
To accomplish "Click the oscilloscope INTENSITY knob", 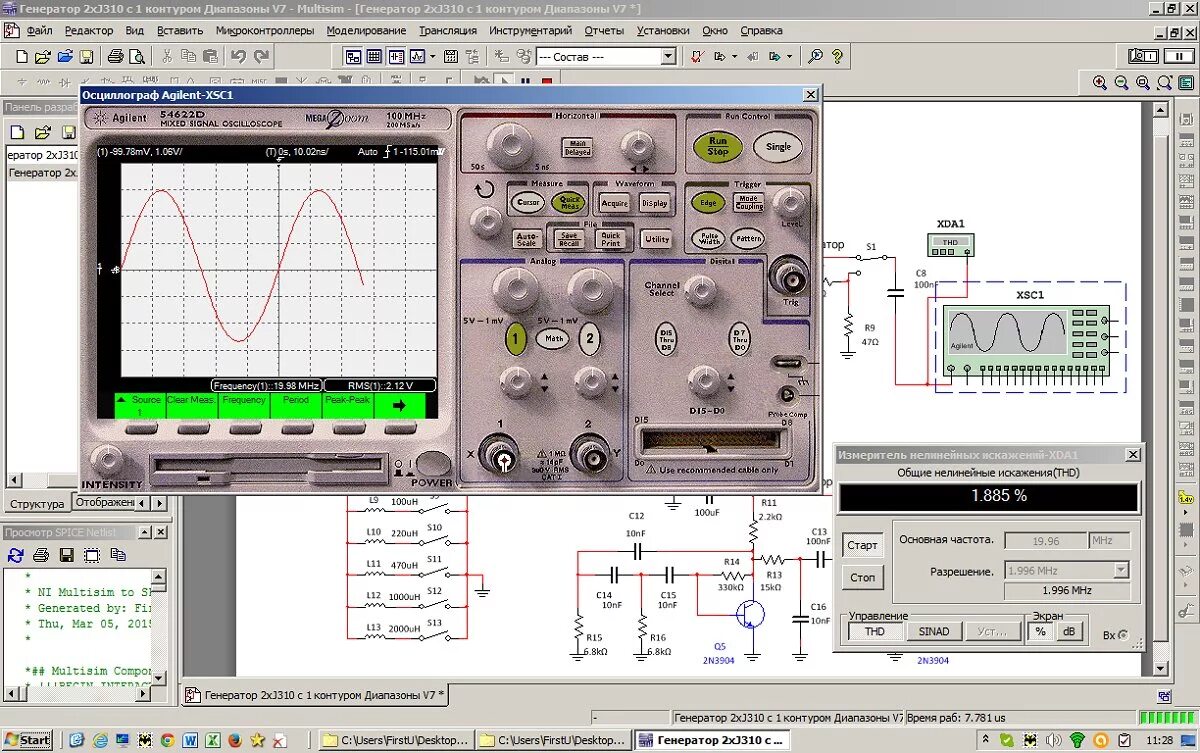I will click(x=108, y=462).
